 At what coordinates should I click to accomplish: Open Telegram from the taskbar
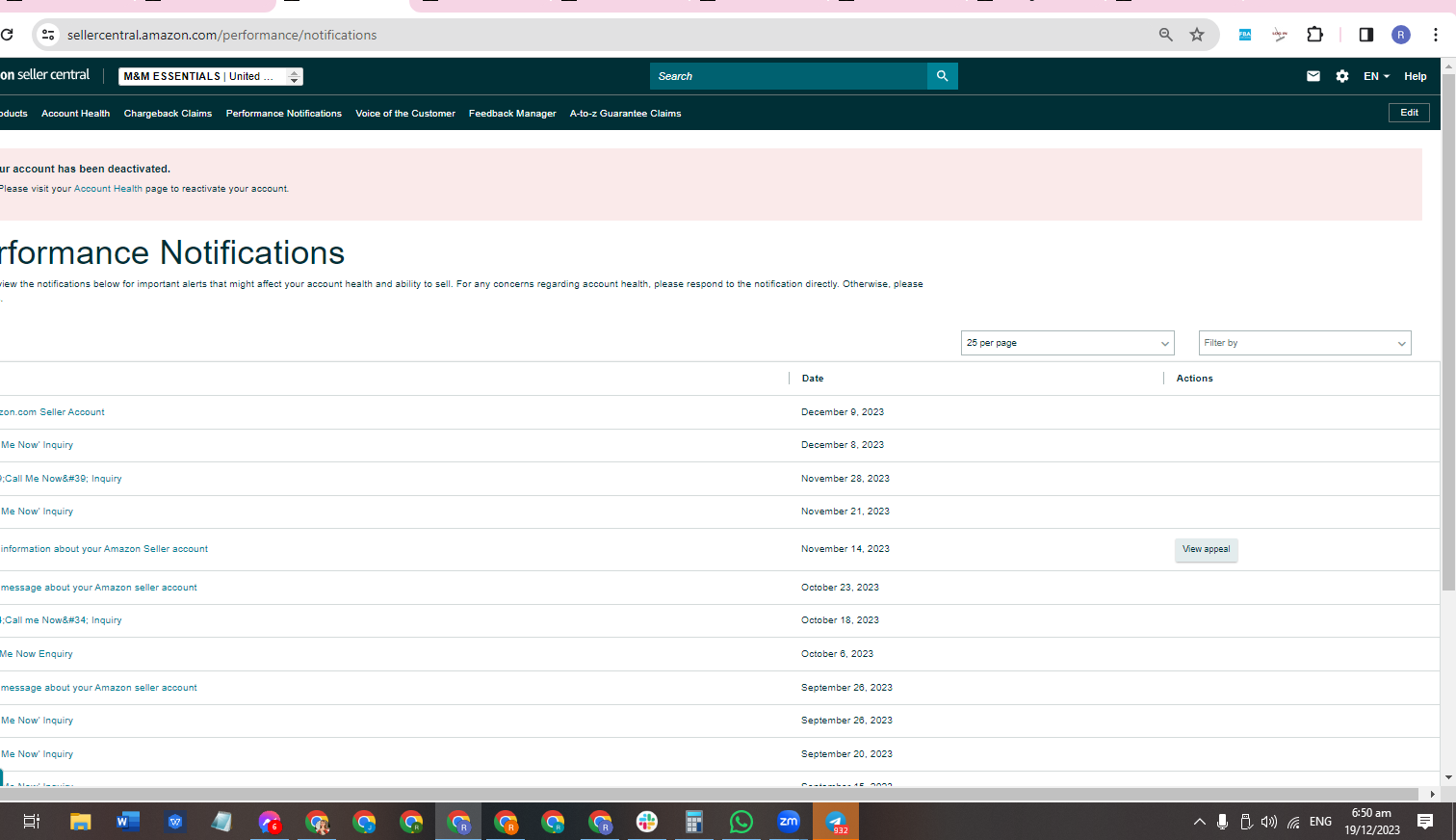pyautogui.click(x=836, y=822)
